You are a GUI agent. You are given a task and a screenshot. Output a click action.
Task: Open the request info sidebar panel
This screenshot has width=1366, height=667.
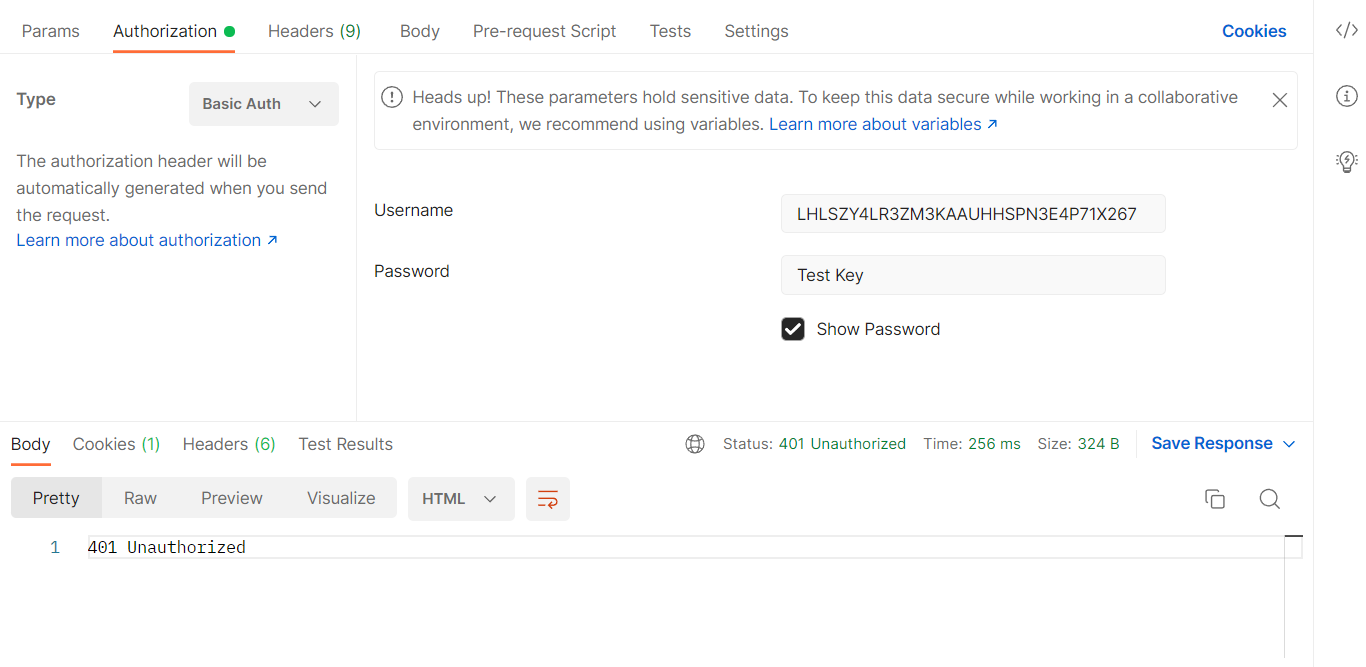(x=1347, y=96)
